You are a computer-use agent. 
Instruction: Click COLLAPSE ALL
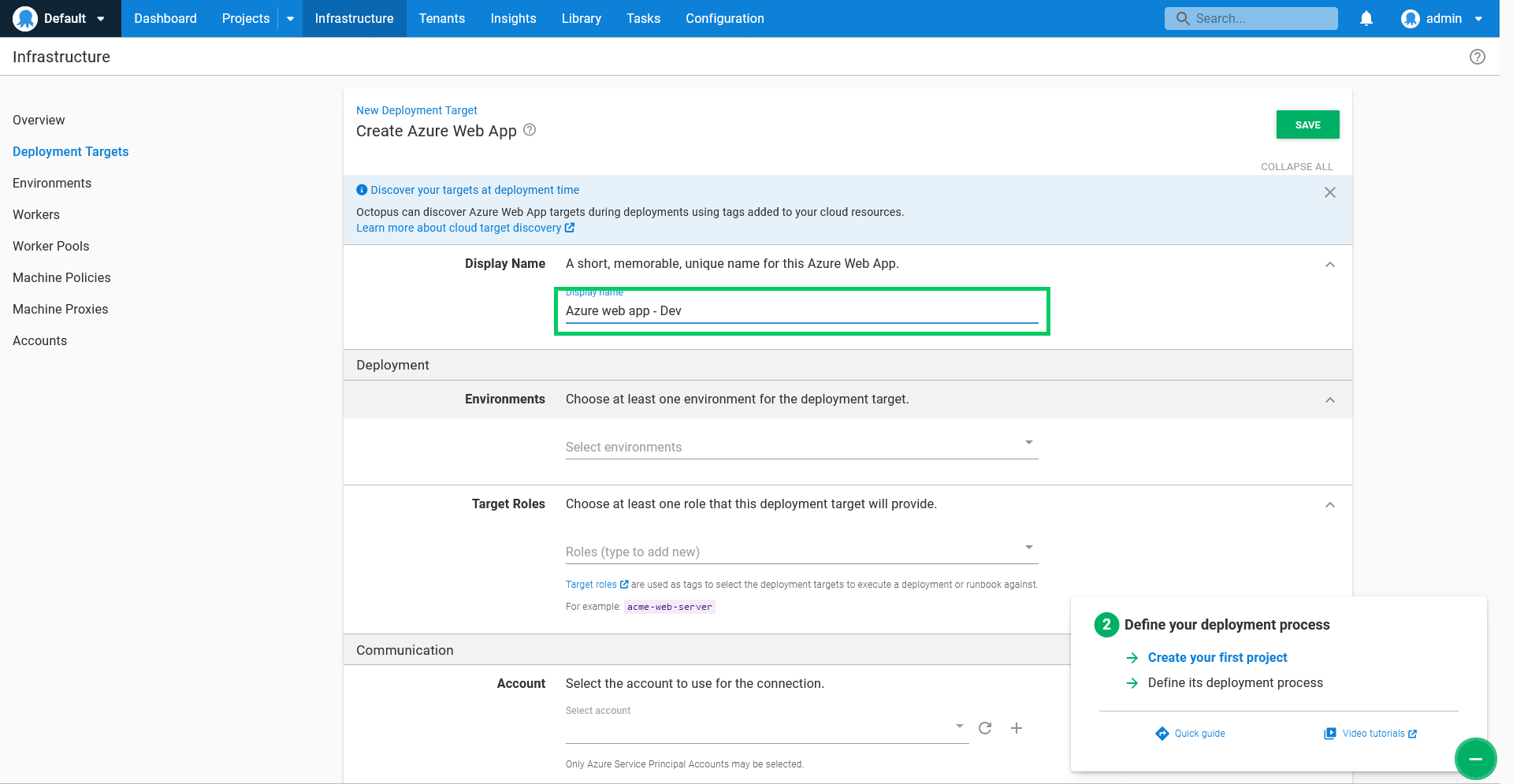1297,166
